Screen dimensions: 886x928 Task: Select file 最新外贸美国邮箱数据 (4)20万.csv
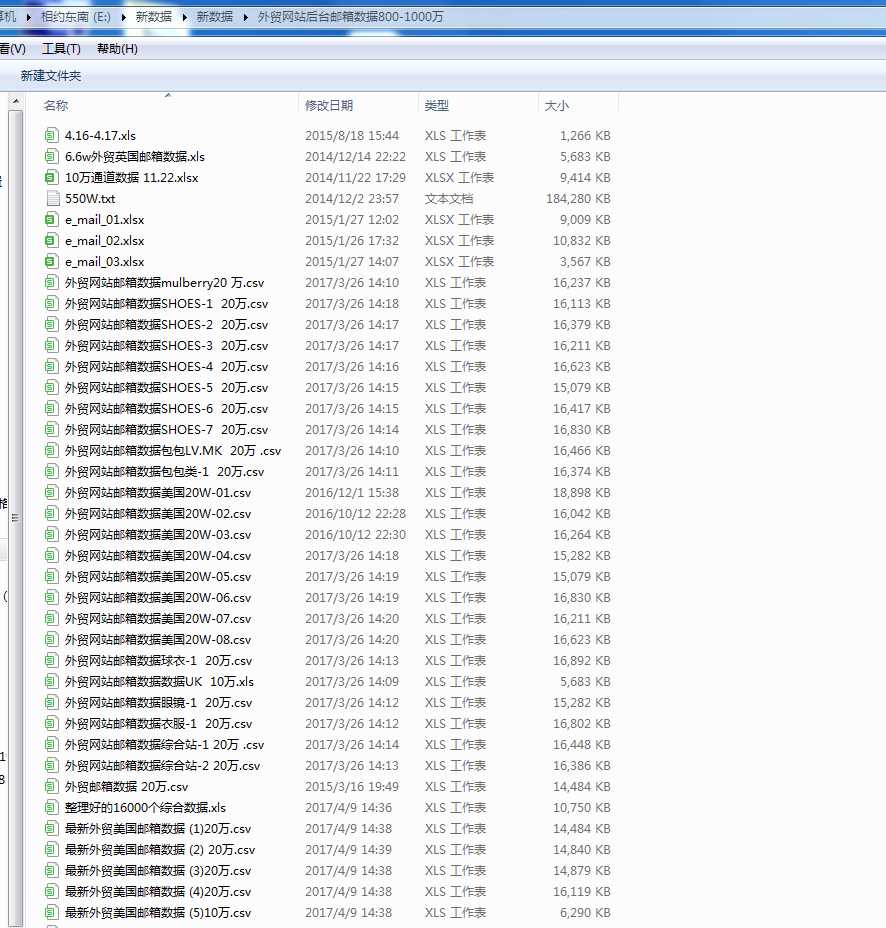[158, 892]
